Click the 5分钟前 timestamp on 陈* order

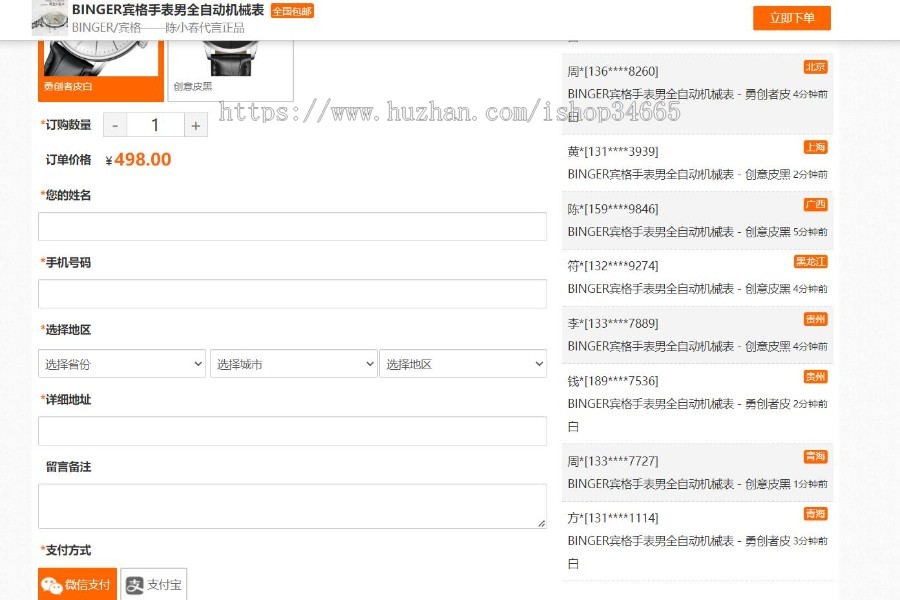pyautogui.click(x=810, y=232)
